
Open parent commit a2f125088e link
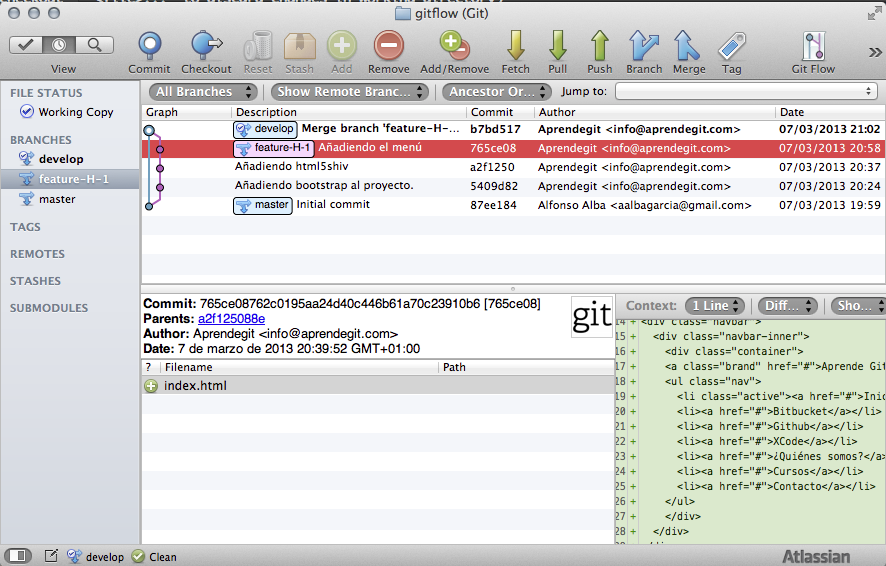[231, 318]
